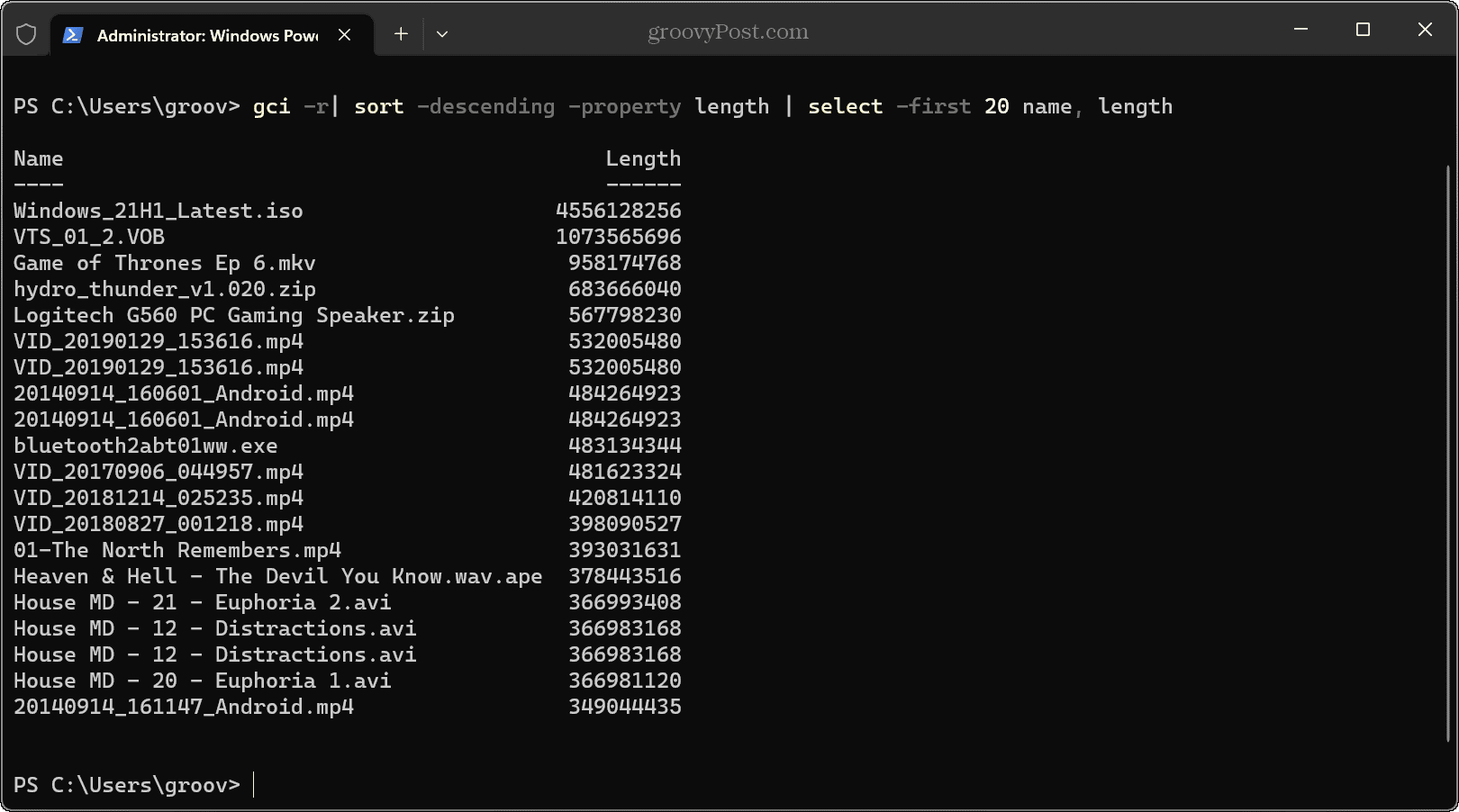Viewport: 1459px width, 812px height.
Task: Select the Administrator: Windows PowerShell tab
Action: [x=207, y=35]
